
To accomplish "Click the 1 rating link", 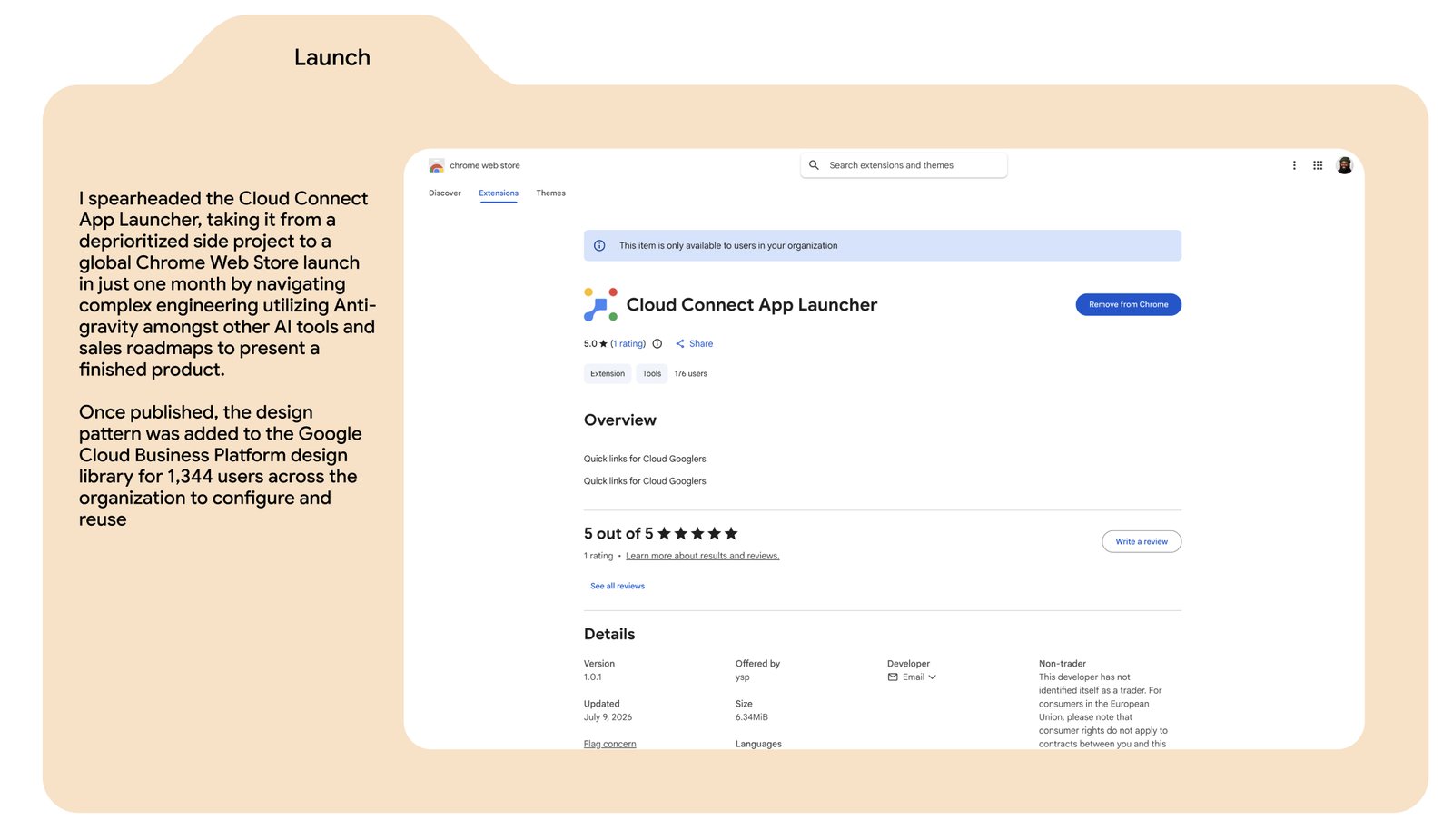I will point(628,343).
